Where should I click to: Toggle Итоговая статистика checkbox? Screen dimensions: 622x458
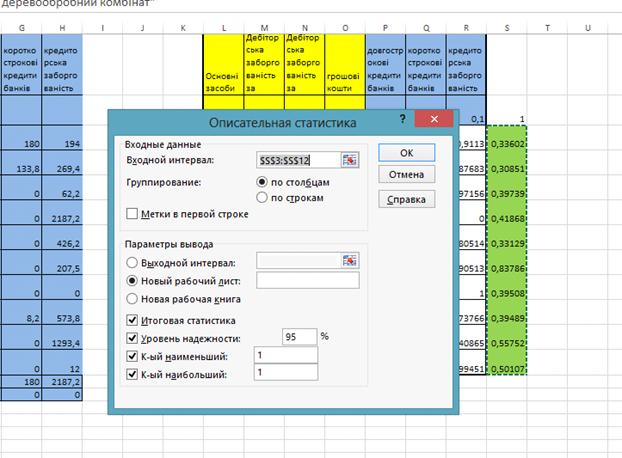[x=132, y=320]
